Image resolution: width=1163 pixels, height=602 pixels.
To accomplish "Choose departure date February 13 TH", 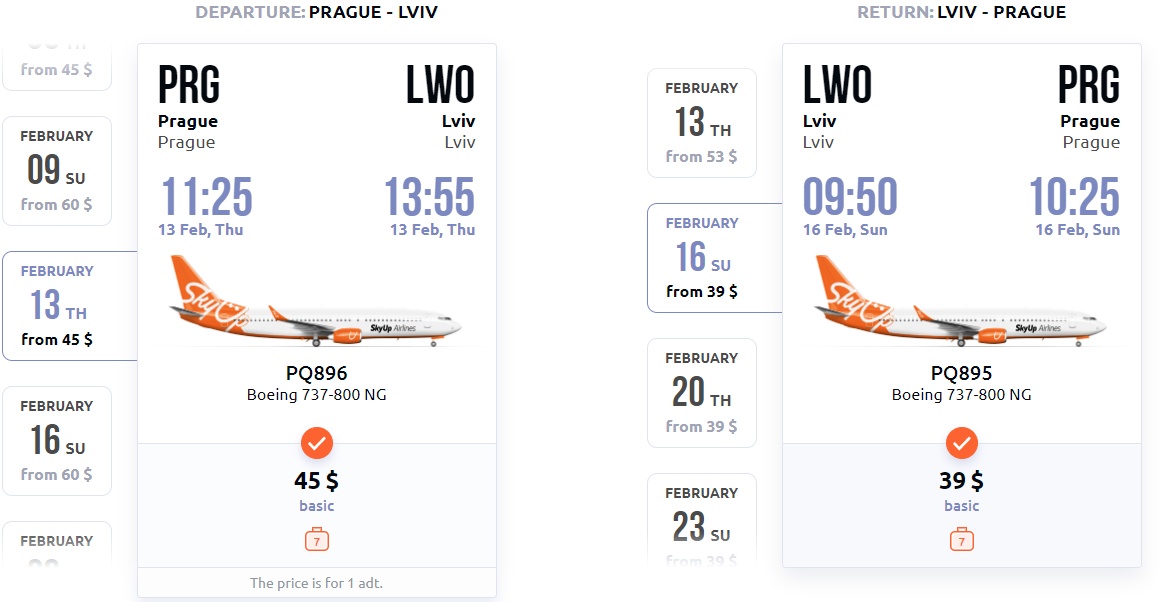I will 70,305.
